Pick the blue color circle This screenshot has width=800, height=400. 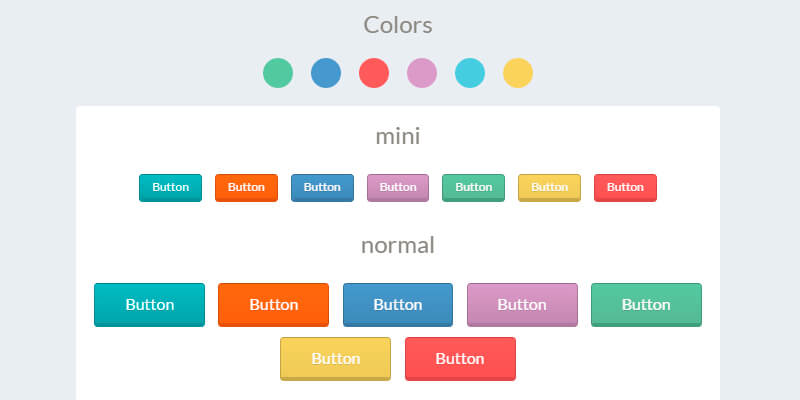click(326, 73)
